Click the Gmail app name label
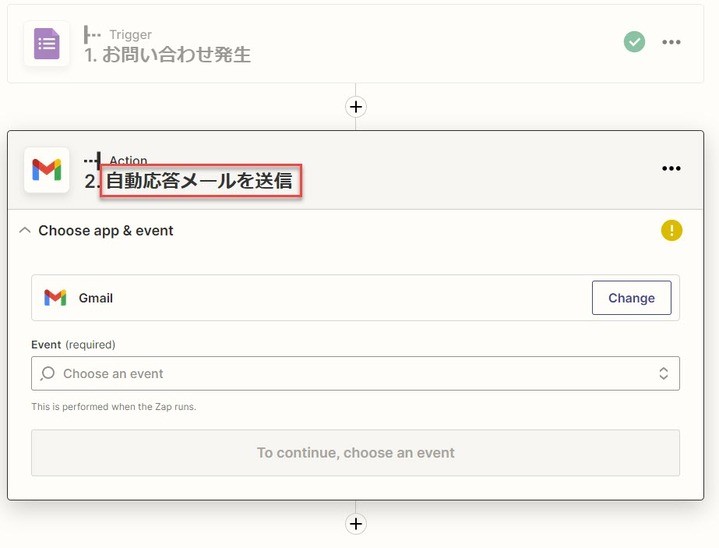This screenshot has width=719, height=548. click(x=96, y=298)
